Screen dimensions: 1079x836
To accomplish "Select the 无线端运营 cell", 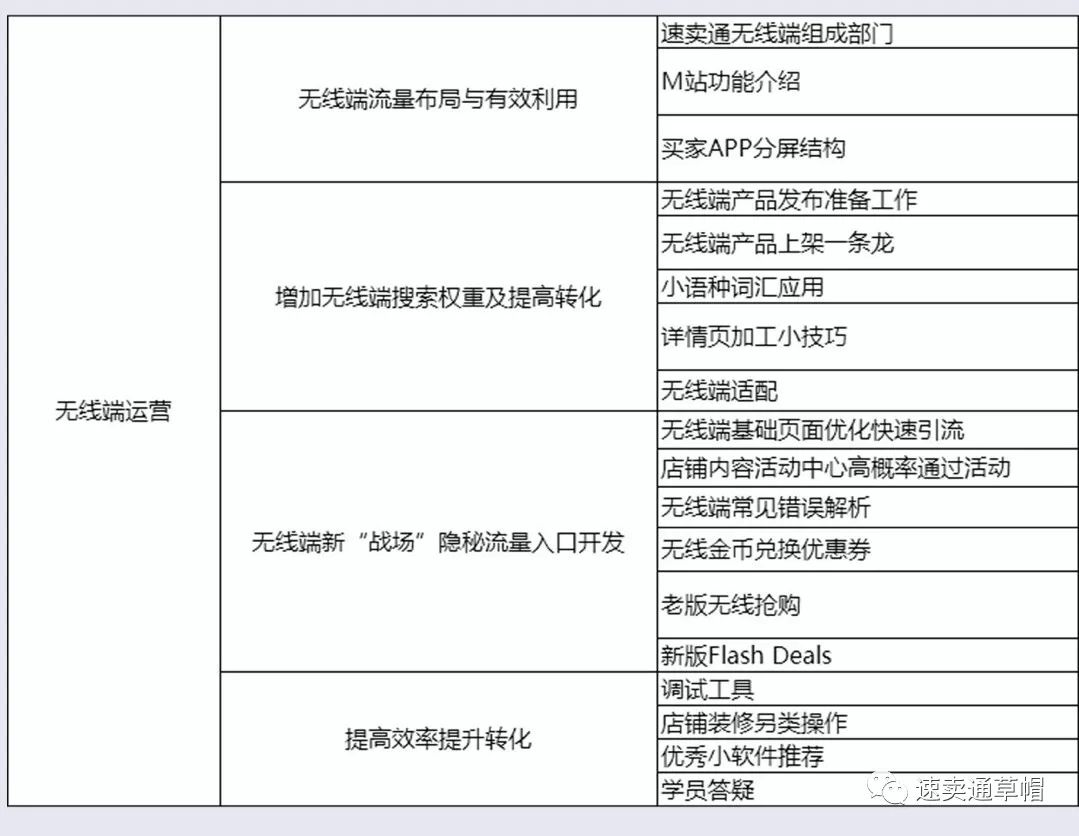I will pos(113,411).
